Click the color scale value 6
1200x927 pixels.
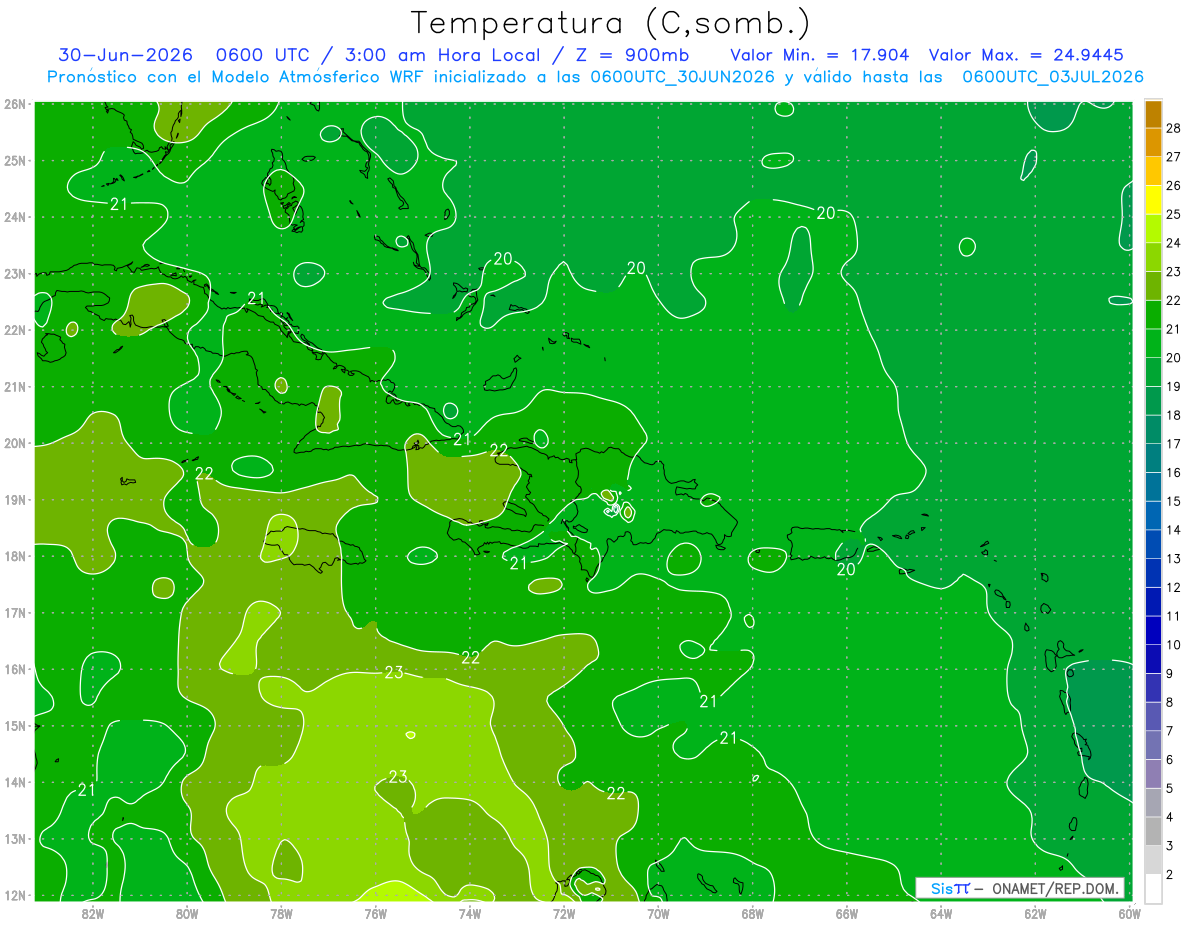click(x=1170, y=759)
